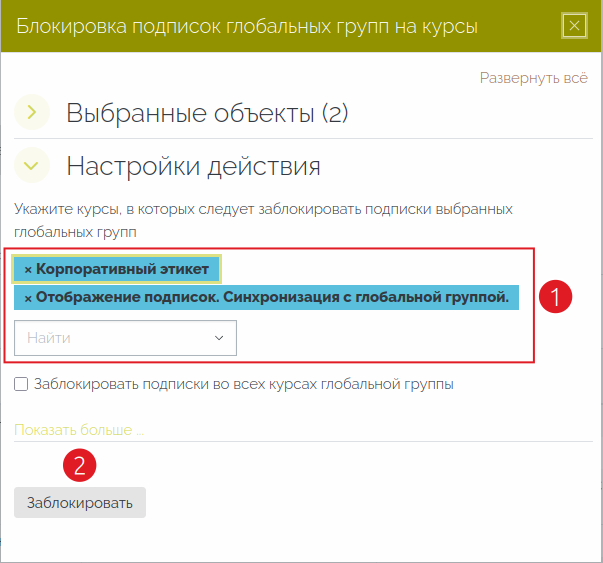Enable the block-all-courses checkbox

click(x=21, y=384)
